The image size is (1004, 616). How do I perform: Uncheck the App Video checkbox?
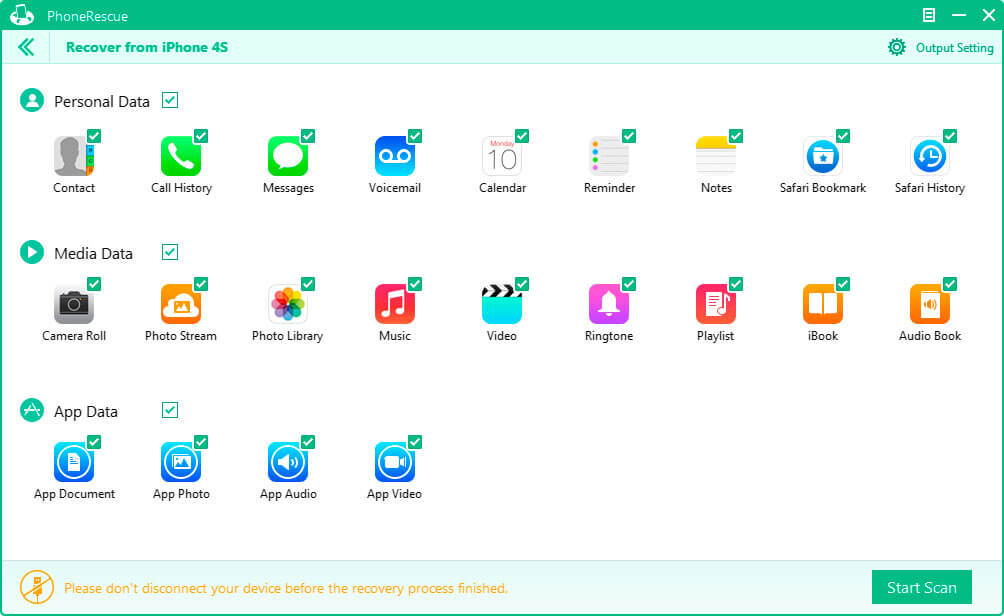coord(415,442)
